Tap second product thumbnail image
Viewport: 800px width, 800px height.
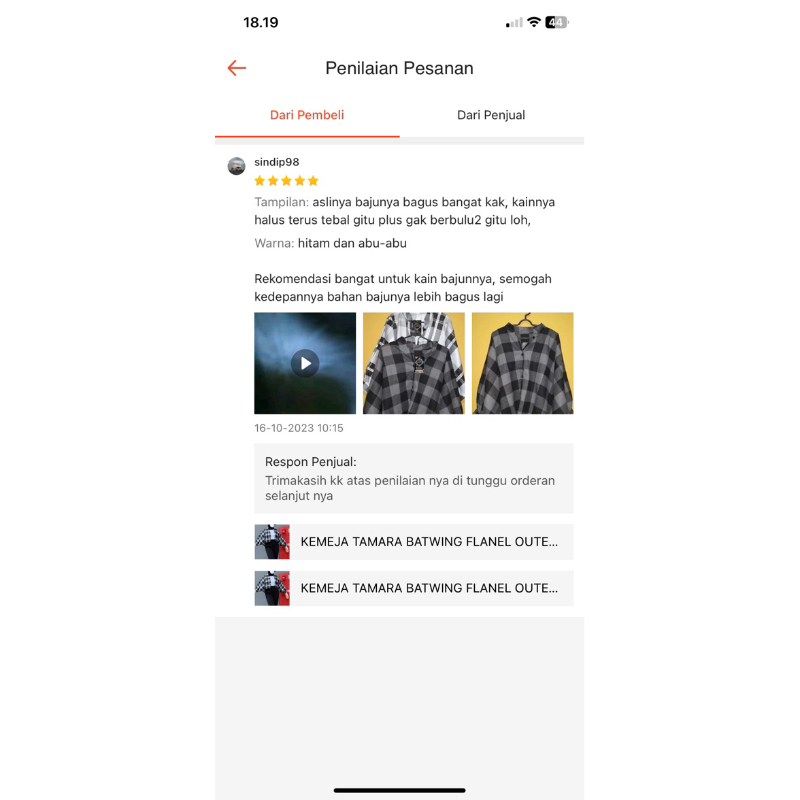click(x=272, y=588)
